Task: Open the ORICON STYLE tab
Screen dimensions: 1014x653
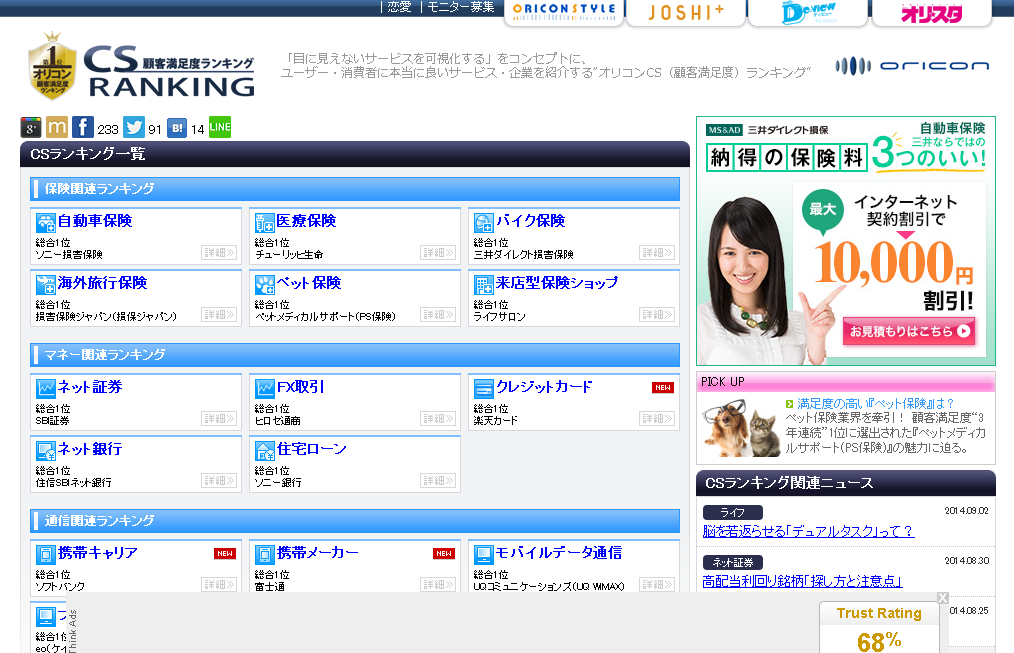Action: [564, 12]
